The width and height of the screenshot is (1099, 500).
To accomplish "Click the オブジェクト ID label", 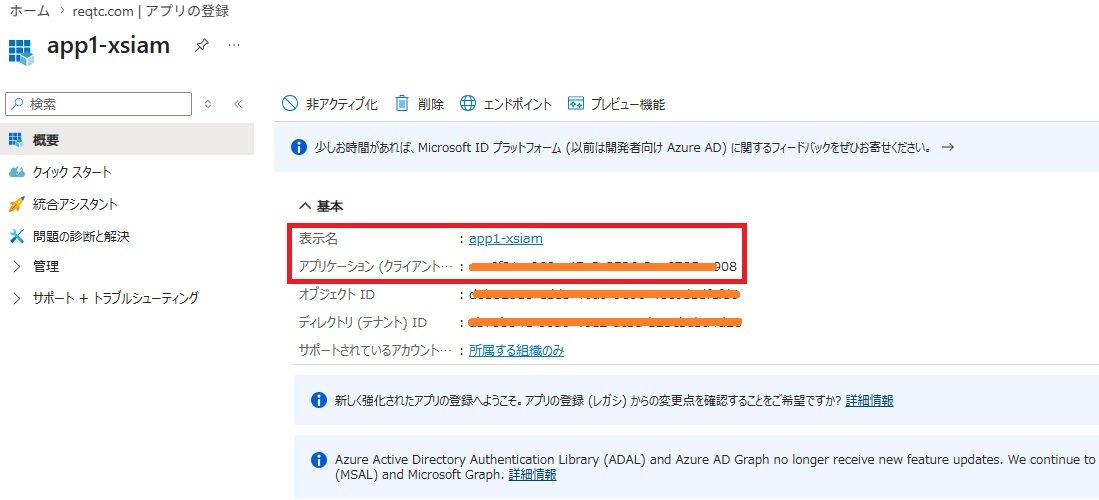I will point(336,295).
